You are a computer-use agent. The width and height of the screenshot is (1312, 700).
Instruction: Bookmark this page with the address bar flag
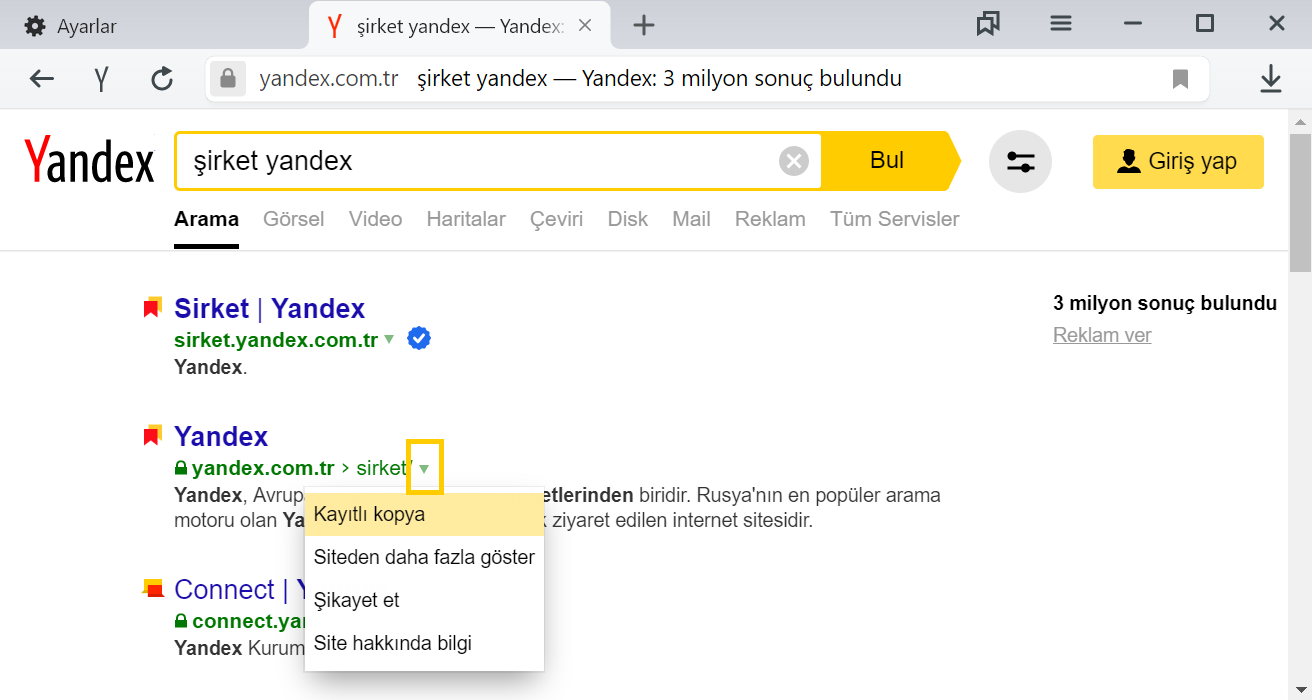click(1180, 79)
